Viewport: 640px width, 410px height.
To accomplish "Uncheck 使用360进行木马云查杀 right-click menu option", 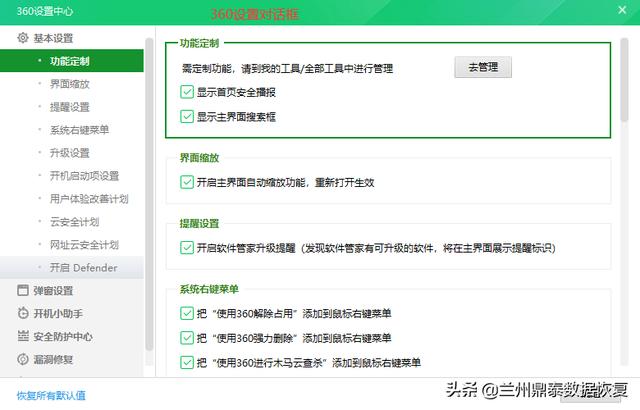I will [x=187, y=362].
